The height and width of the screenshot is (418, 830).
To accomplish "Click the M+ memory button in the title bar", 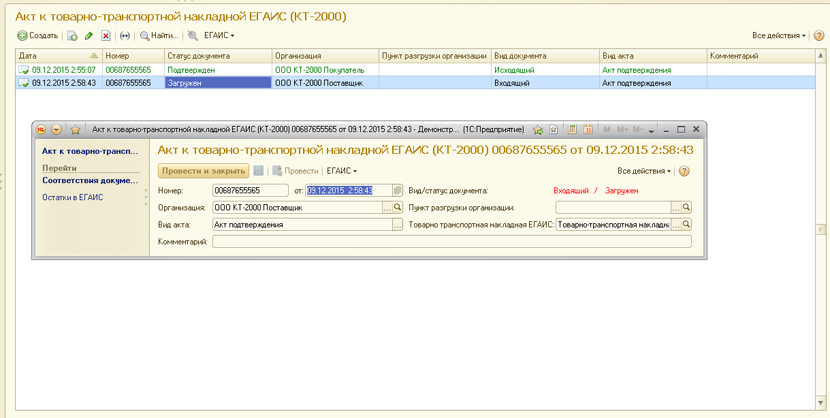I will (x=623, y=129).
